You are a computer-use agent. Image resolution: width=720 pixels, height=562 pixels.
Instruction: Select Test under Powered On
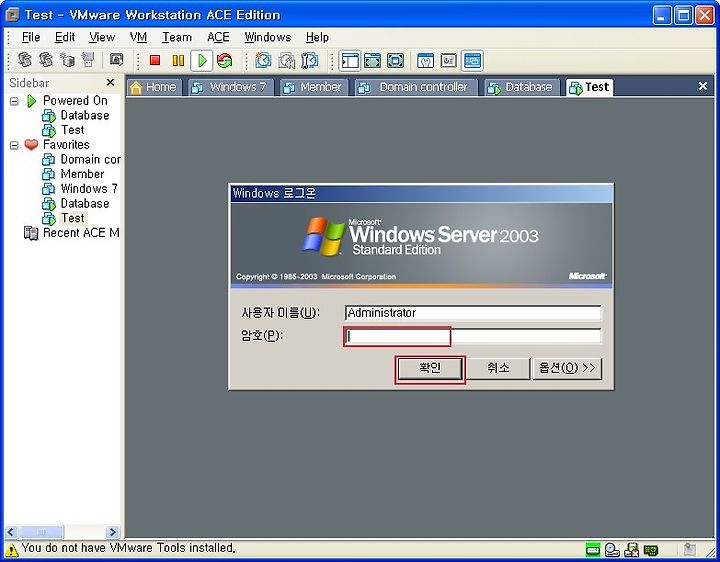[63, 130]
